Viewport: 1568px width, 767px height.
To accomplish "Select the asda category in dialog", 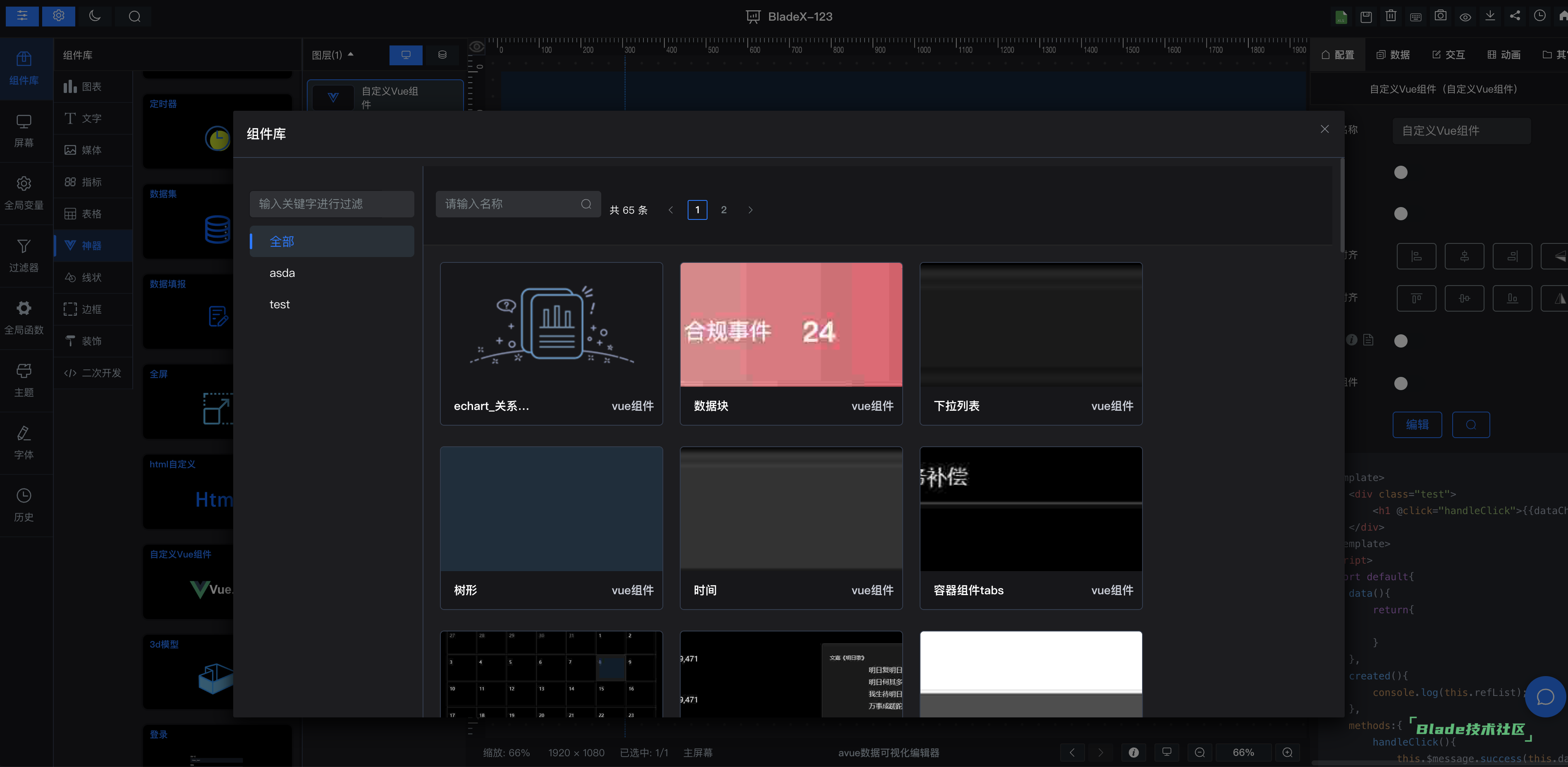I will [282, 273].
